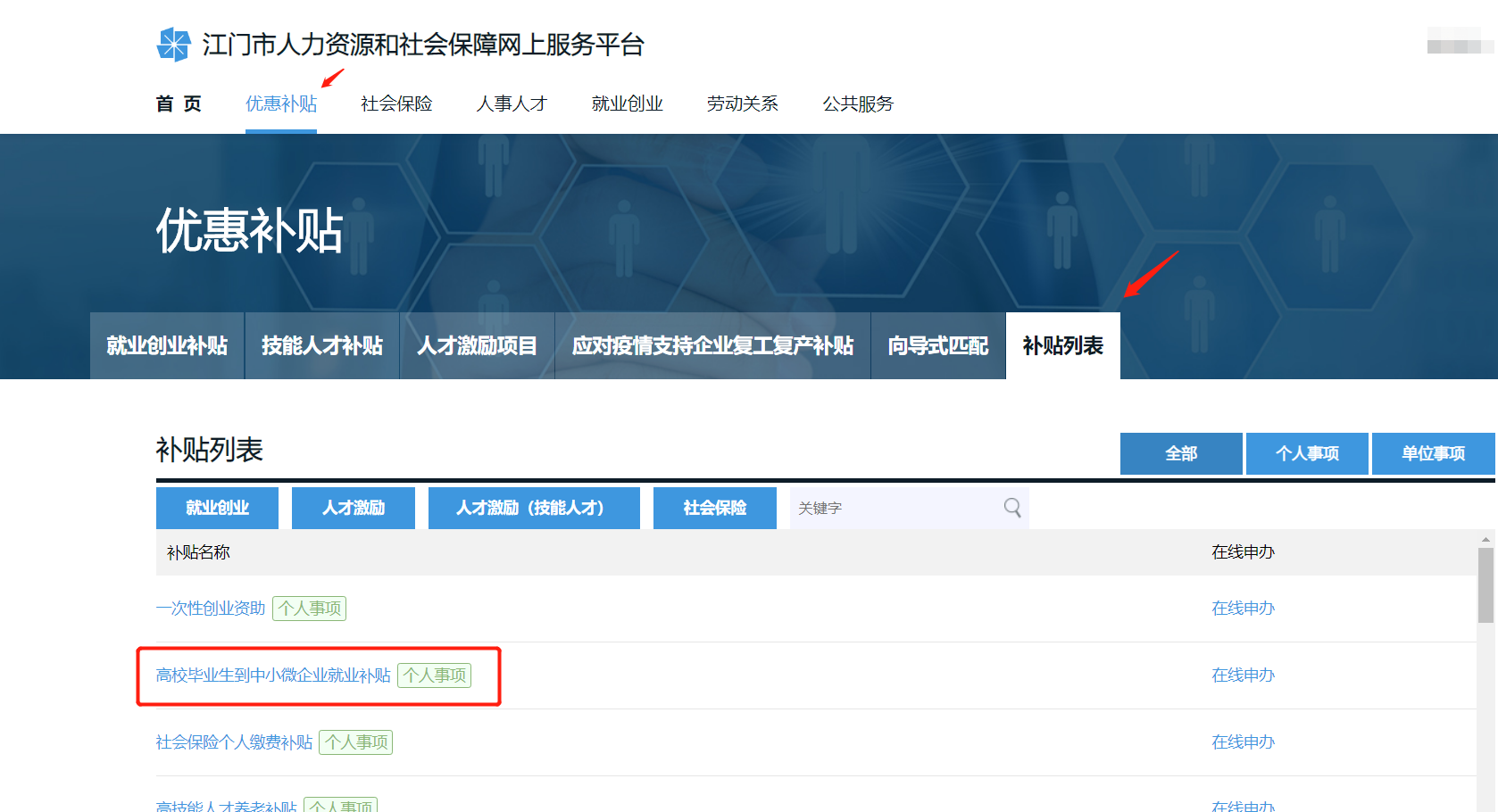Filter list by 单位事项
This screenshot has width=1498, height=812.
coord(1434,453)
